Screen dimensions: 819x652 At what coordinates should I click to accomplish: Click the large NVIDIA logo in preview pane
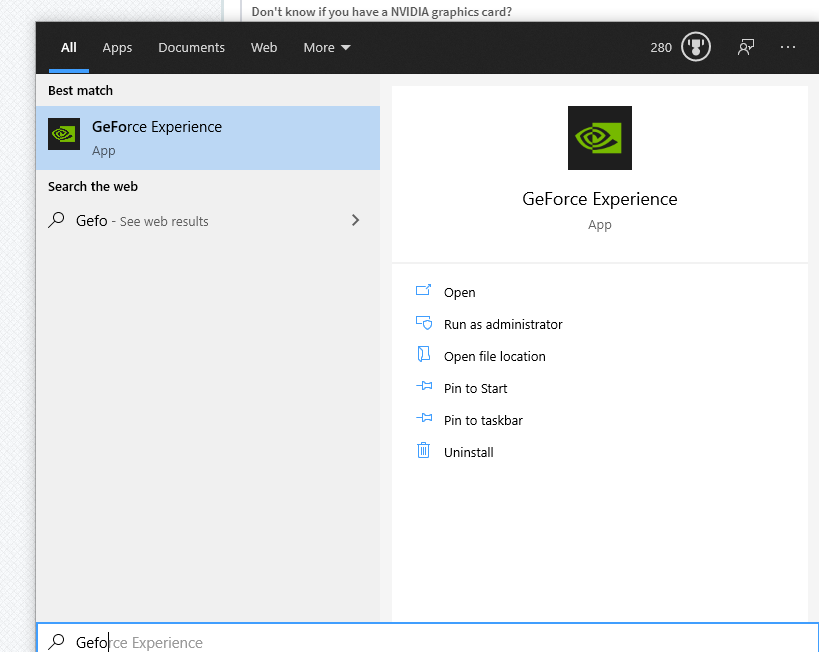600,138
